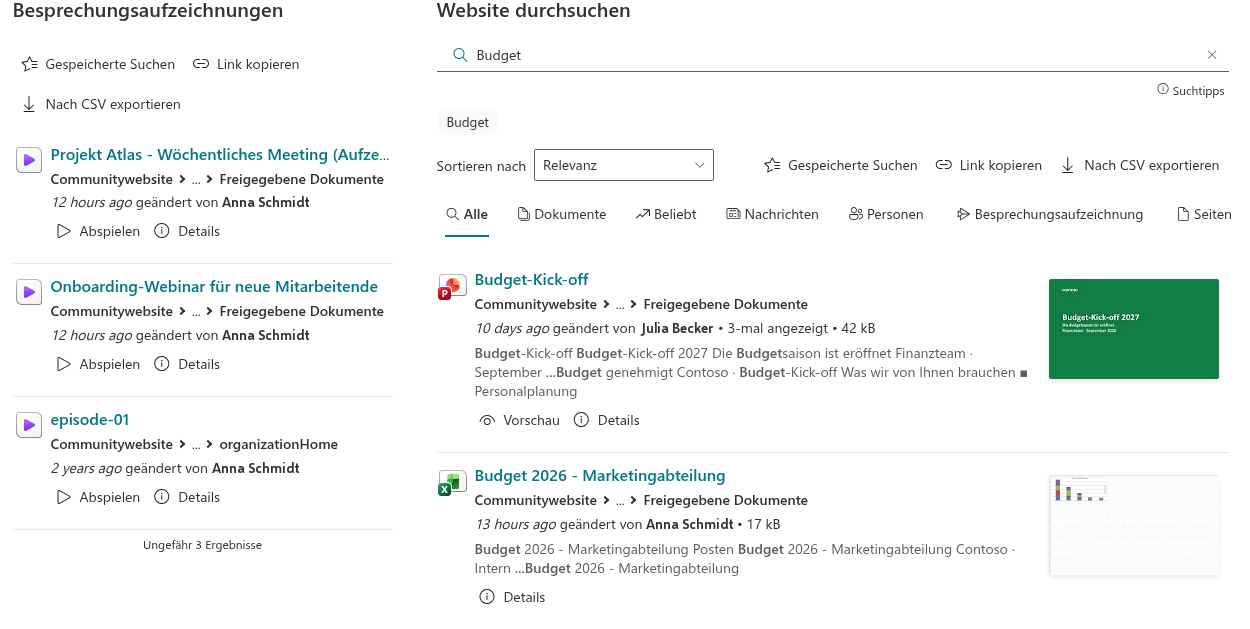Open Suchtipps help link
The width and height of the screenshot is (1250, 629).
[1191, 90]
